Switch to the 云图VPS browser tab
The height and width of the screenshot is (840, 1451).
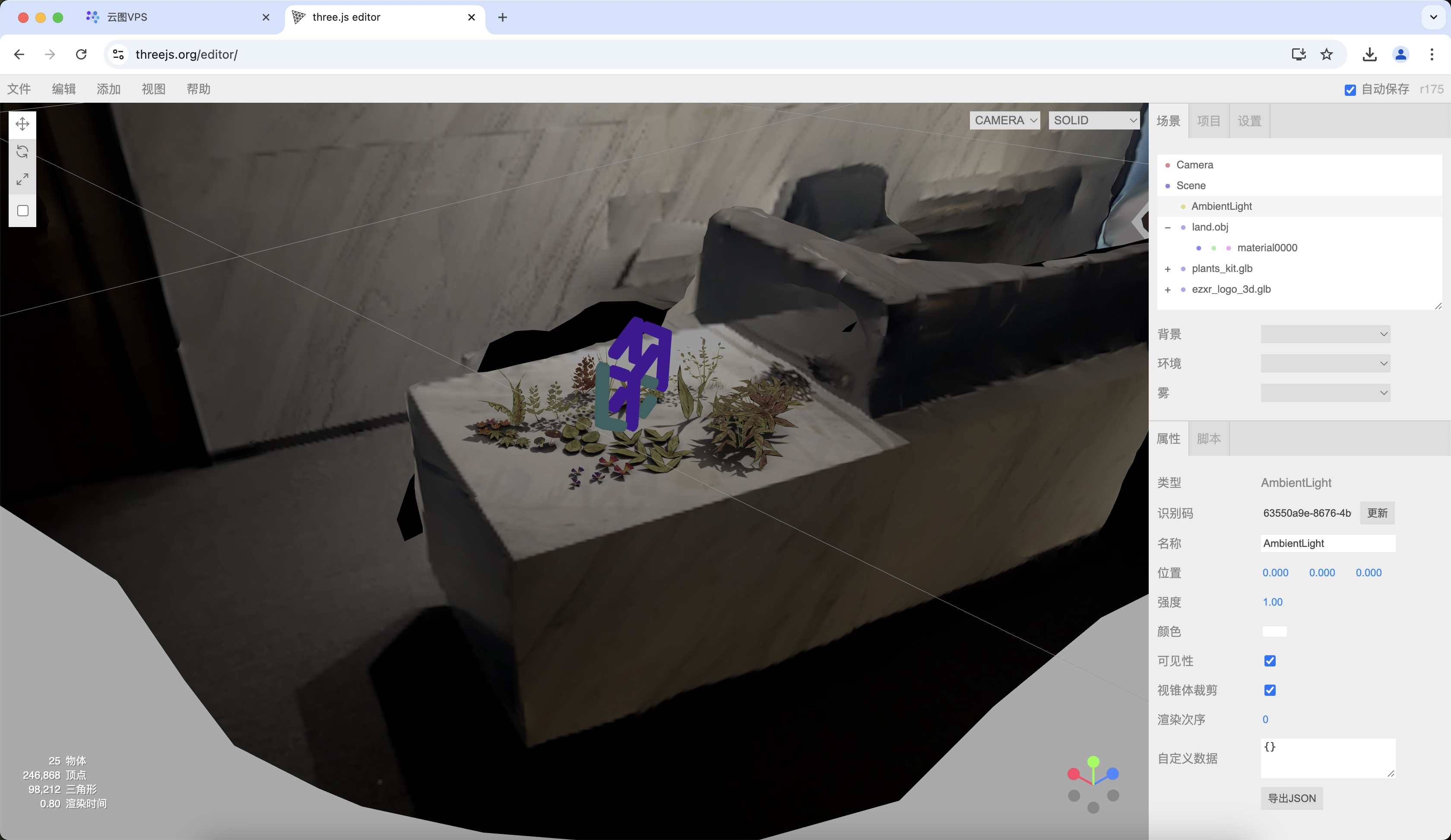[178, 17]
